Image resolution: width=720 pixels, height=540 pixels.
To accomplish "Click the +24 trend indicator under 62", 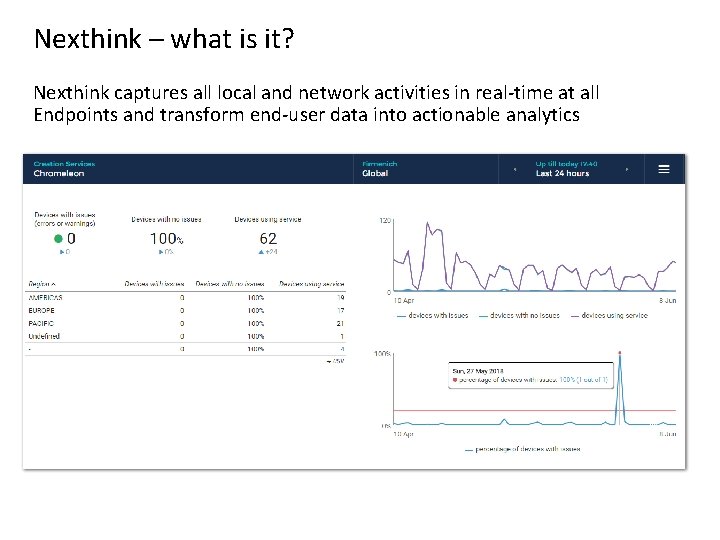I will pos(268,252).
